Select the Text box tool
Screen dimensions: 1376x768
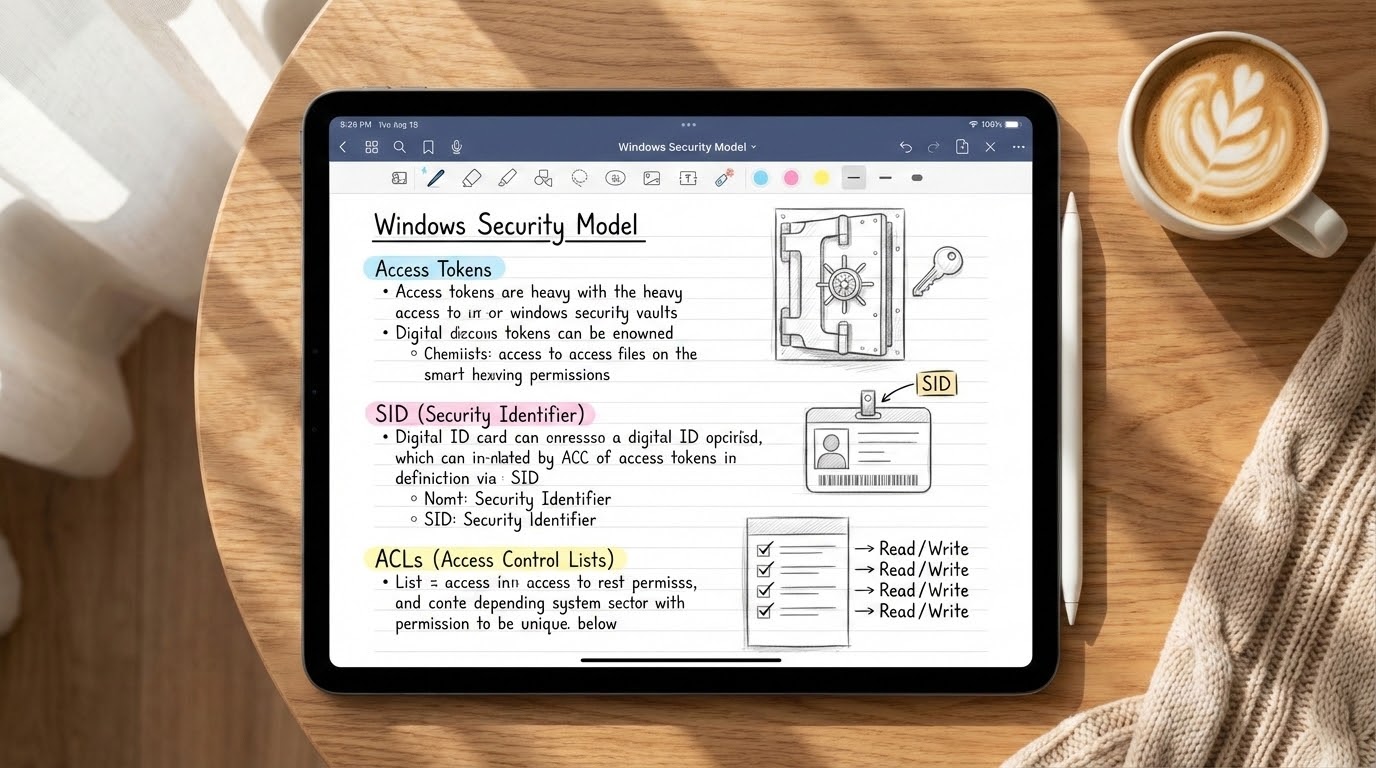click(688, 178)
